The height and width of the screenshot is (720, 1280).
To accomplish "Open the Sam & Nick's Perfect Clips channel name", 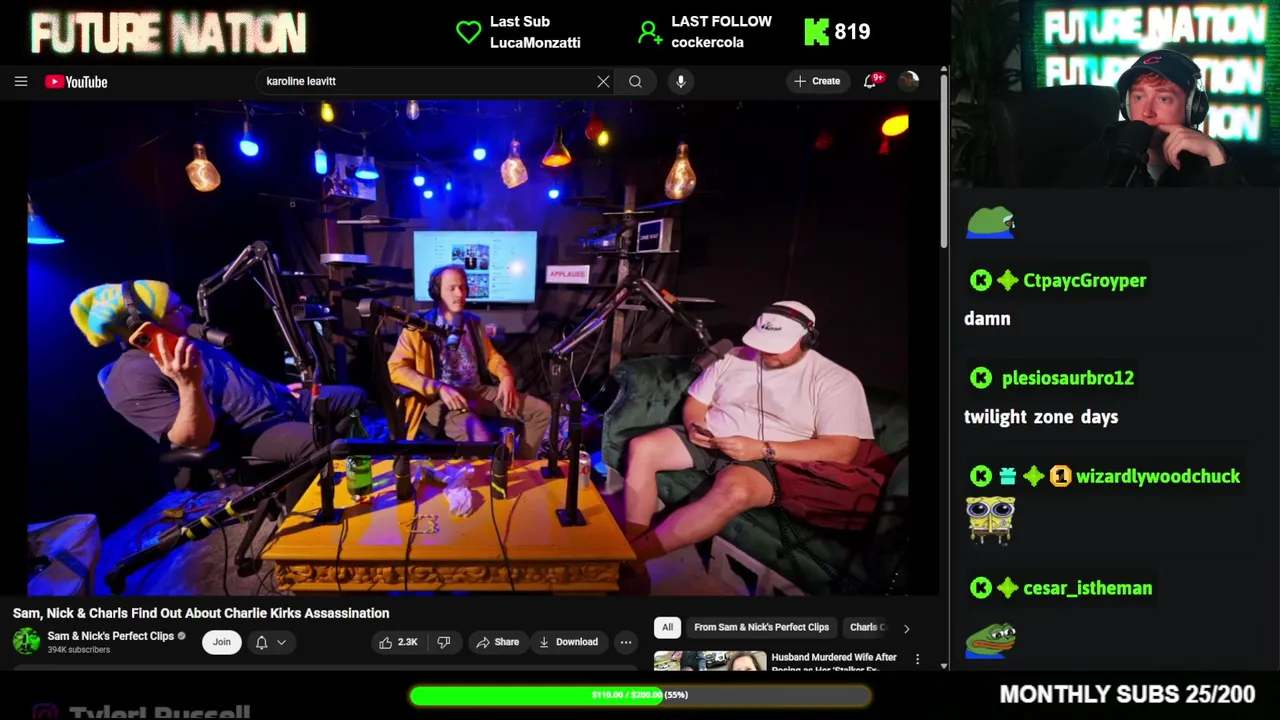I will (110, 636).
